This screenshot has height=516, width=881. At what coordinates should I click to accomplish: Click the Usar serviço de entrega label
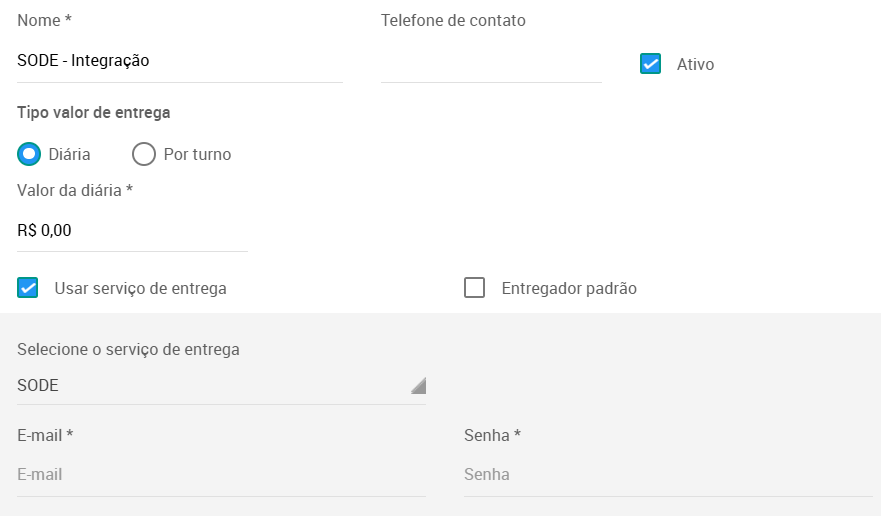(x=140, y=288)
